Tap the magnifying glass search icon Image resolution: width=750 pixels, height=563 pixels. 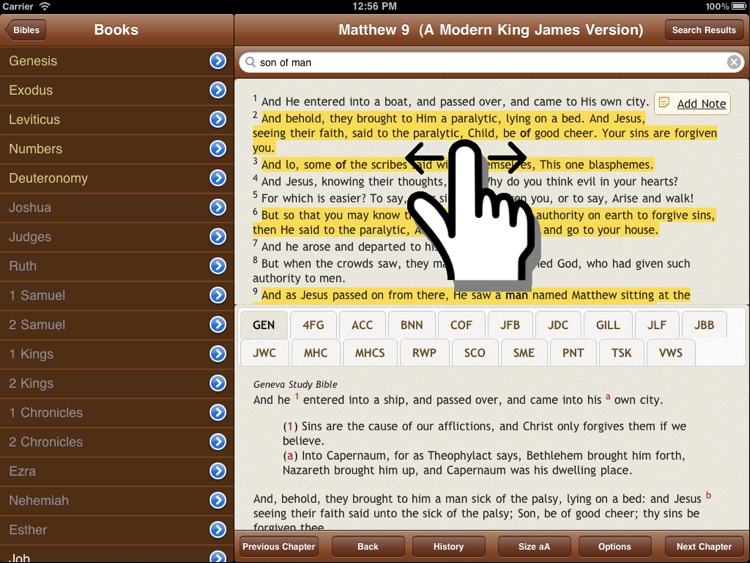point(250,62)
